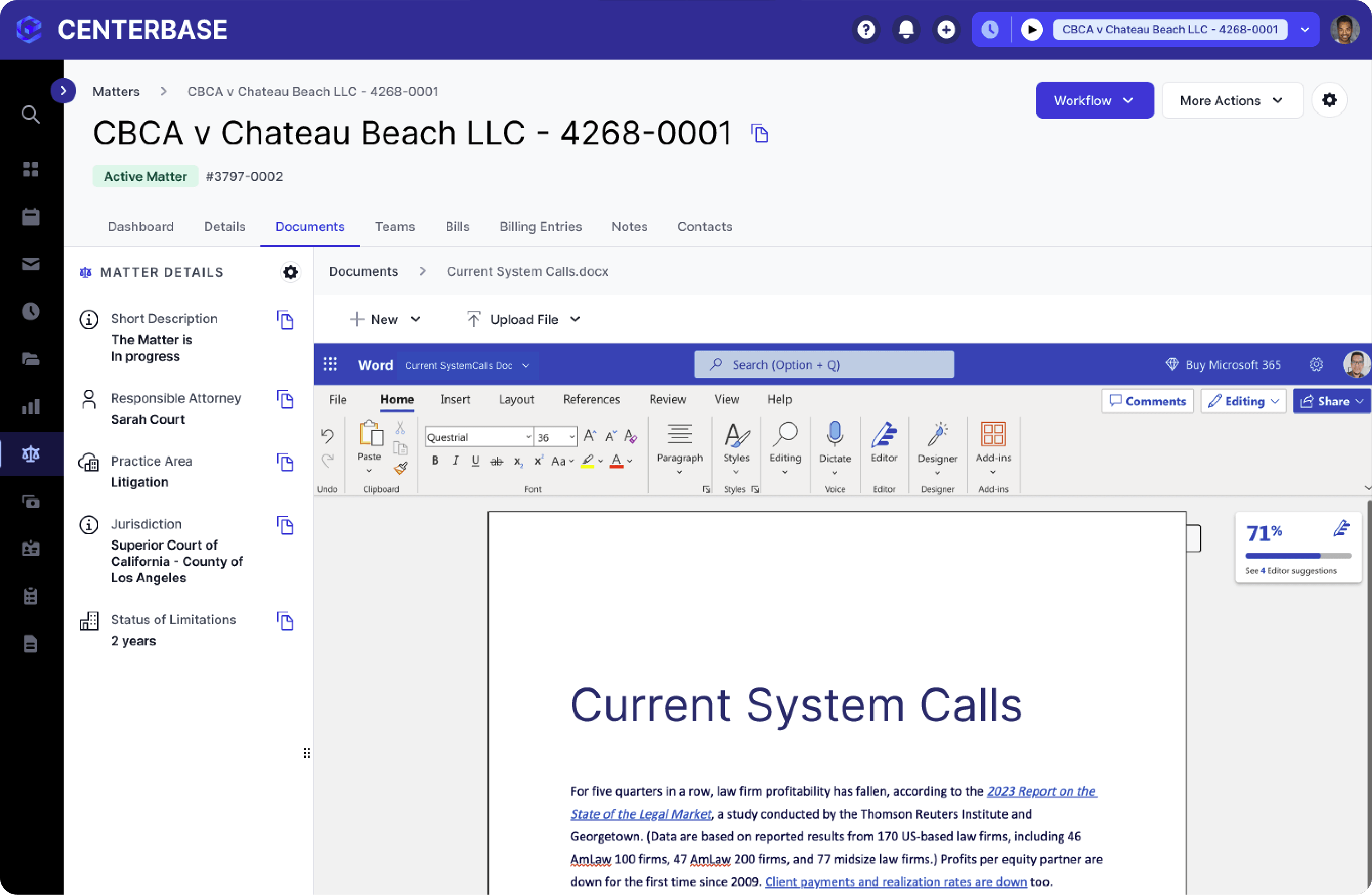1372x895 pixels.
Task: Copy the Responsible Attorney field value
Action: 285,399
